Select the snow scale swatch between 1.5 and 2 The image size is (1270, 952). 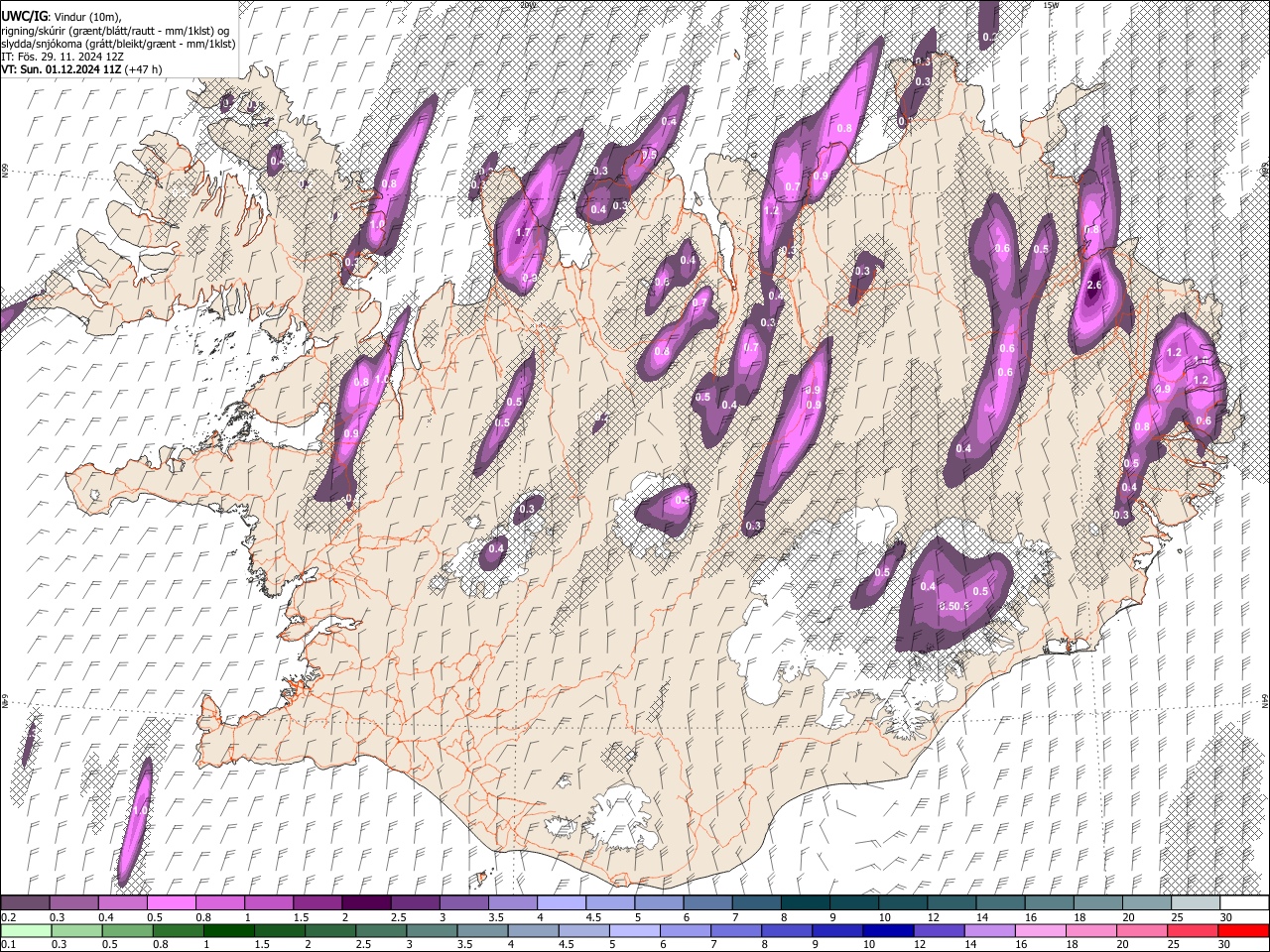pos(317,903)
